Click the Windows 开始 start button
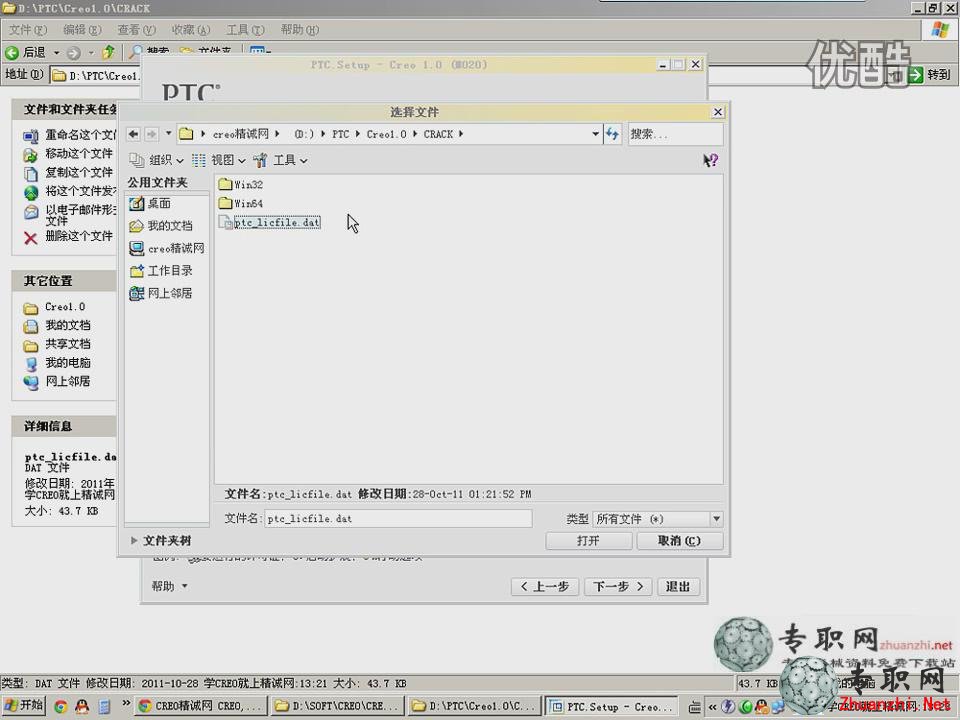Screen dimensions: 960x720 (x=23, y=706)
